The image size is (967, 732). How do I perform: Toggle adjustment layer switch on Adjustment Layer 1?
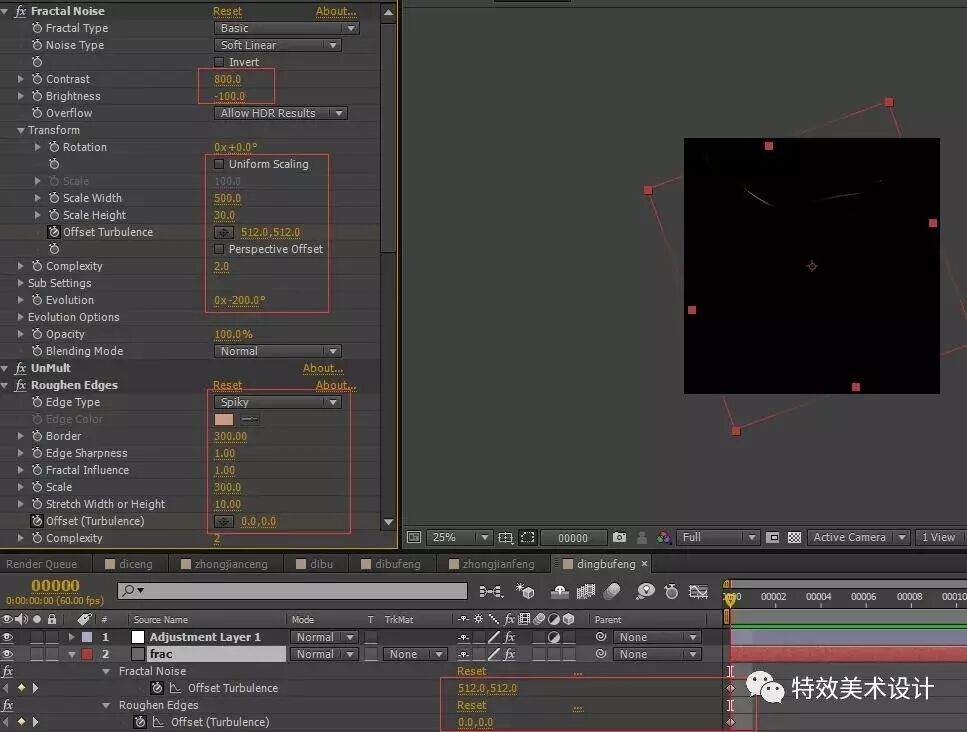click(554, 637)
